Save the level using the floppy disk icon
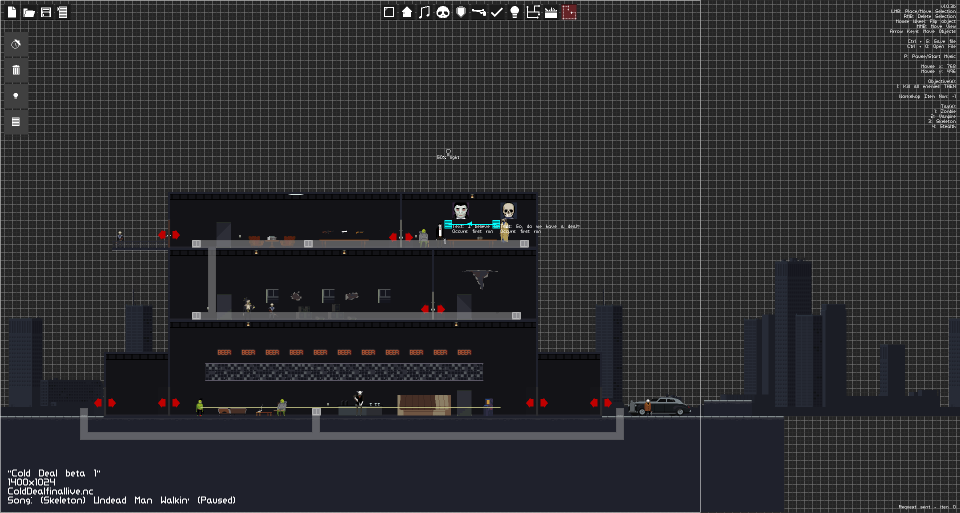The width and height of the screenshot is (960, 513). pos(46,12)
